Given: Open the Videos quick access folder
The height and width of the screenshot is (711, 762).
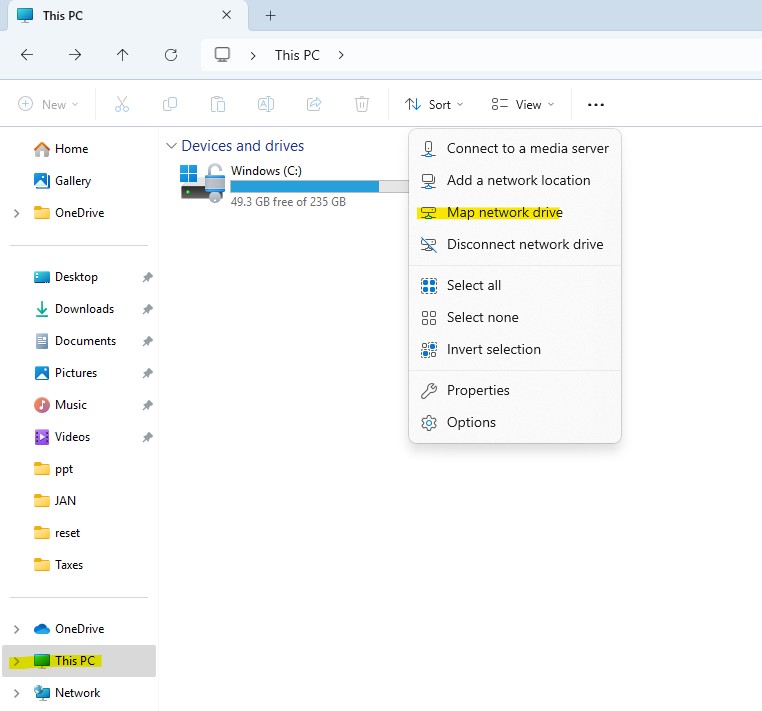Looking at the screenshot, I should tap(62, 437).
